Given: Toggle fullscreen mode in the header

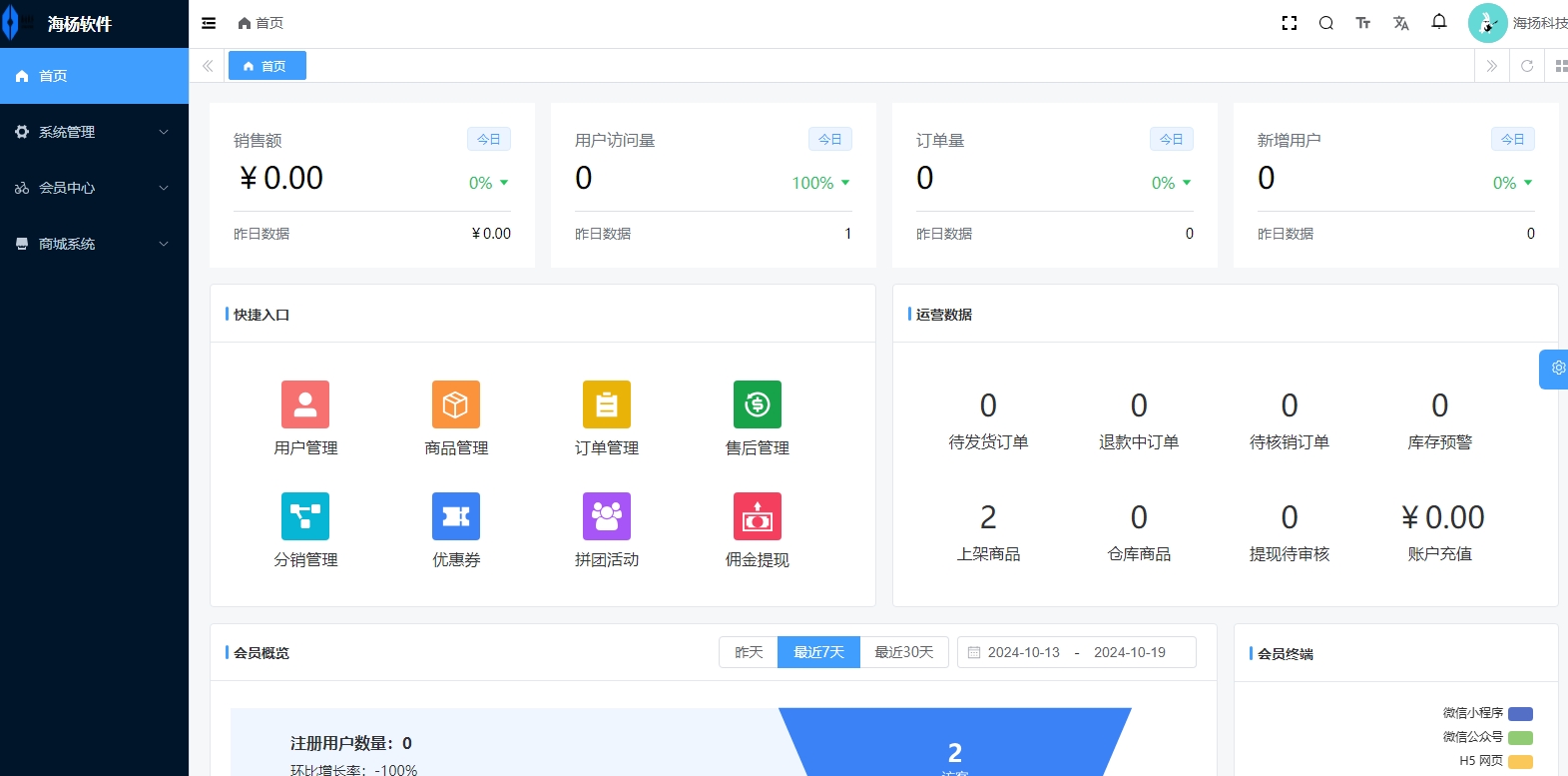Looking at the screenshot, I should click(1290, 23).
